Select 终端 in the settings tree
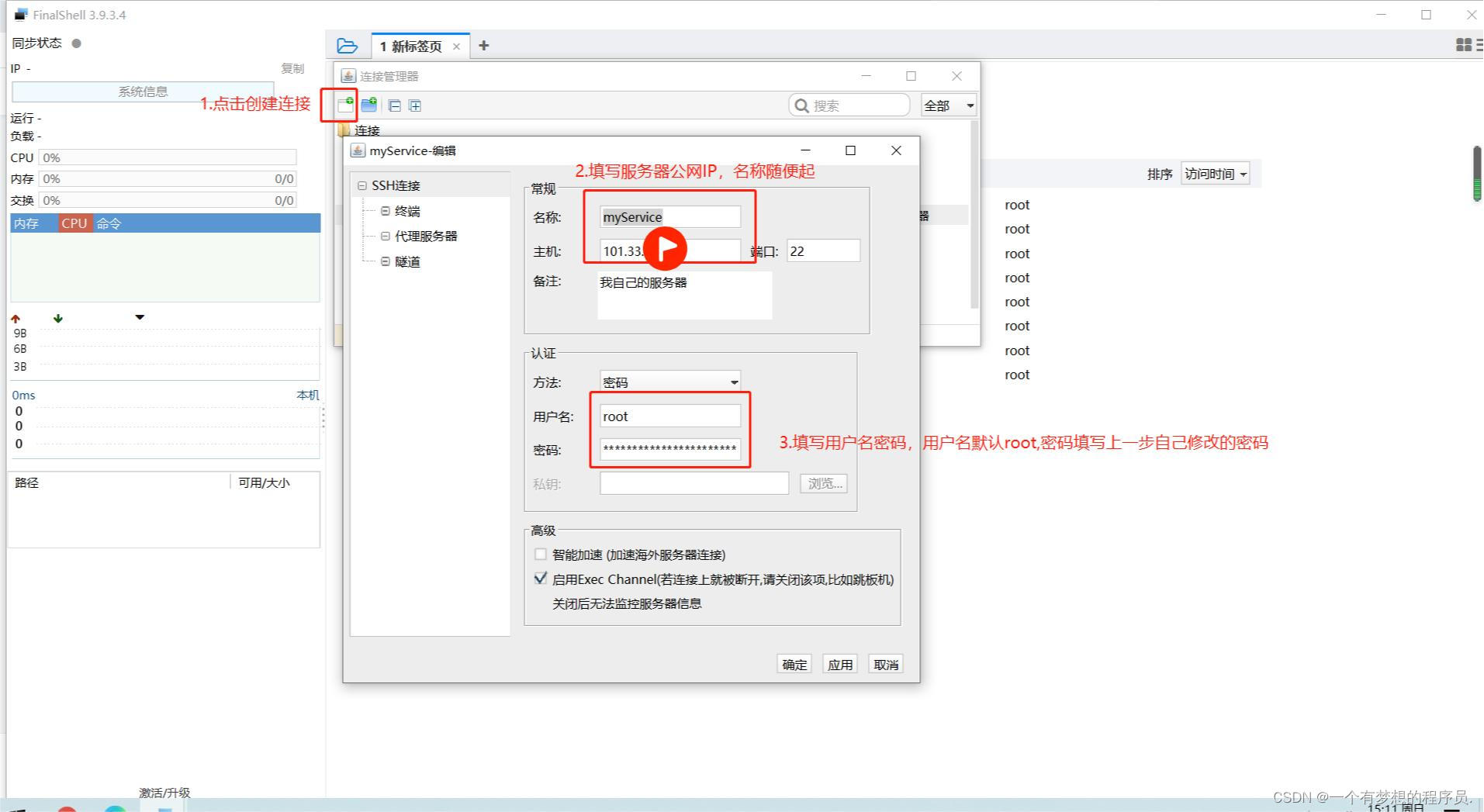1484x812 pixels. [x=407, y=211]
